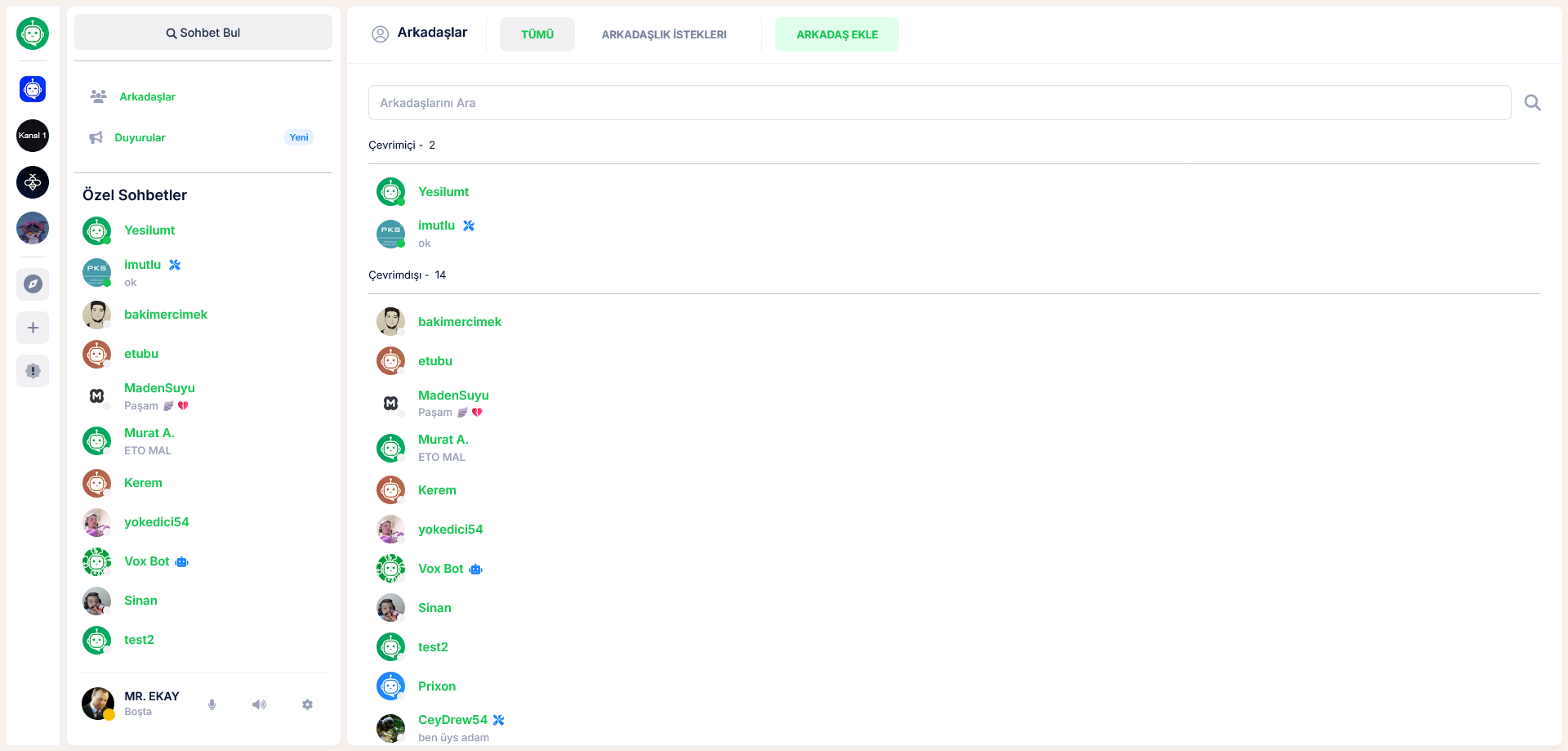Click the green home robot logo

[x=33, y=34]
